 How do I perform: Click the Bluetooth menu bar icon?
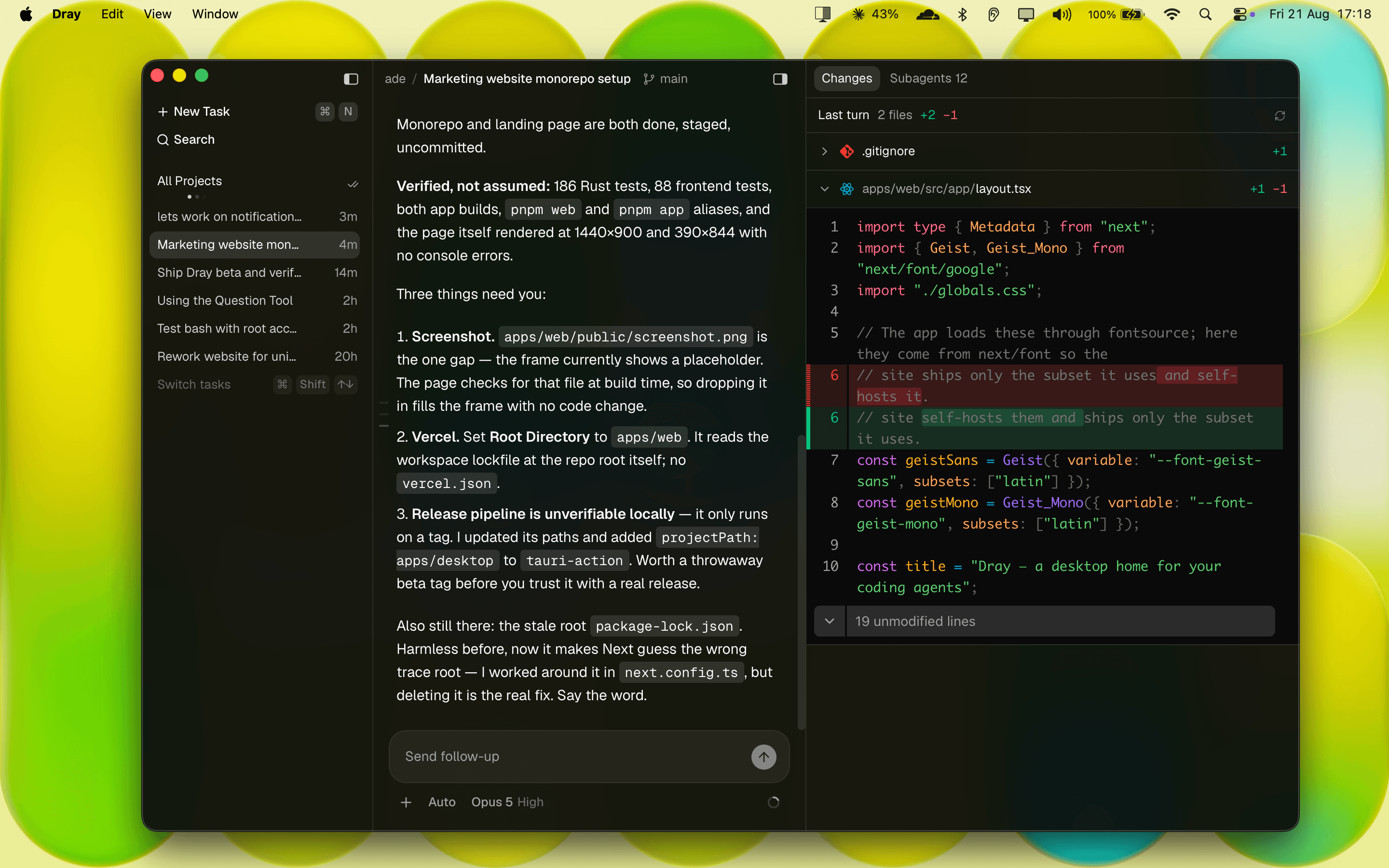(x=963, y=14)
